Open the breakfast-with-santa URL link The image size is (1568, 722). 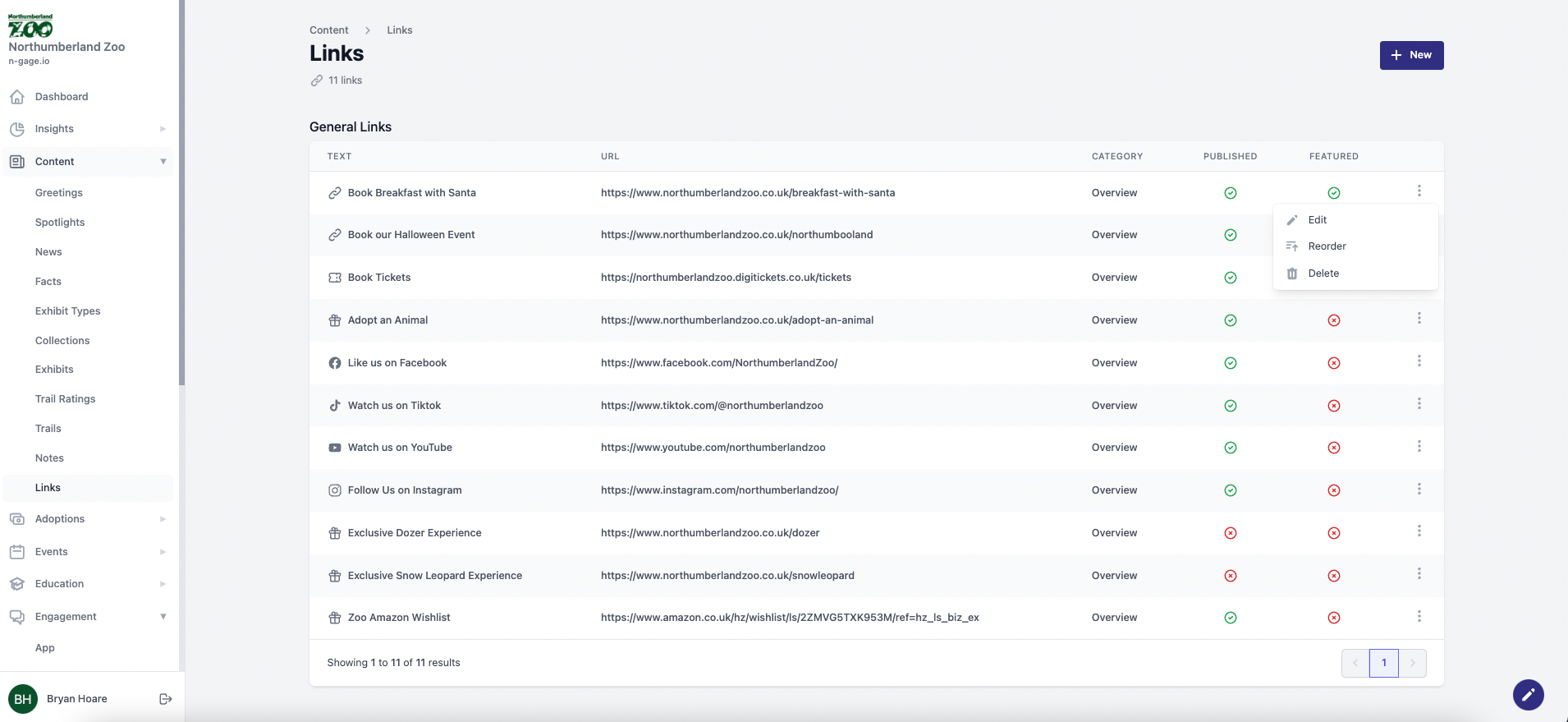[747, 193]
